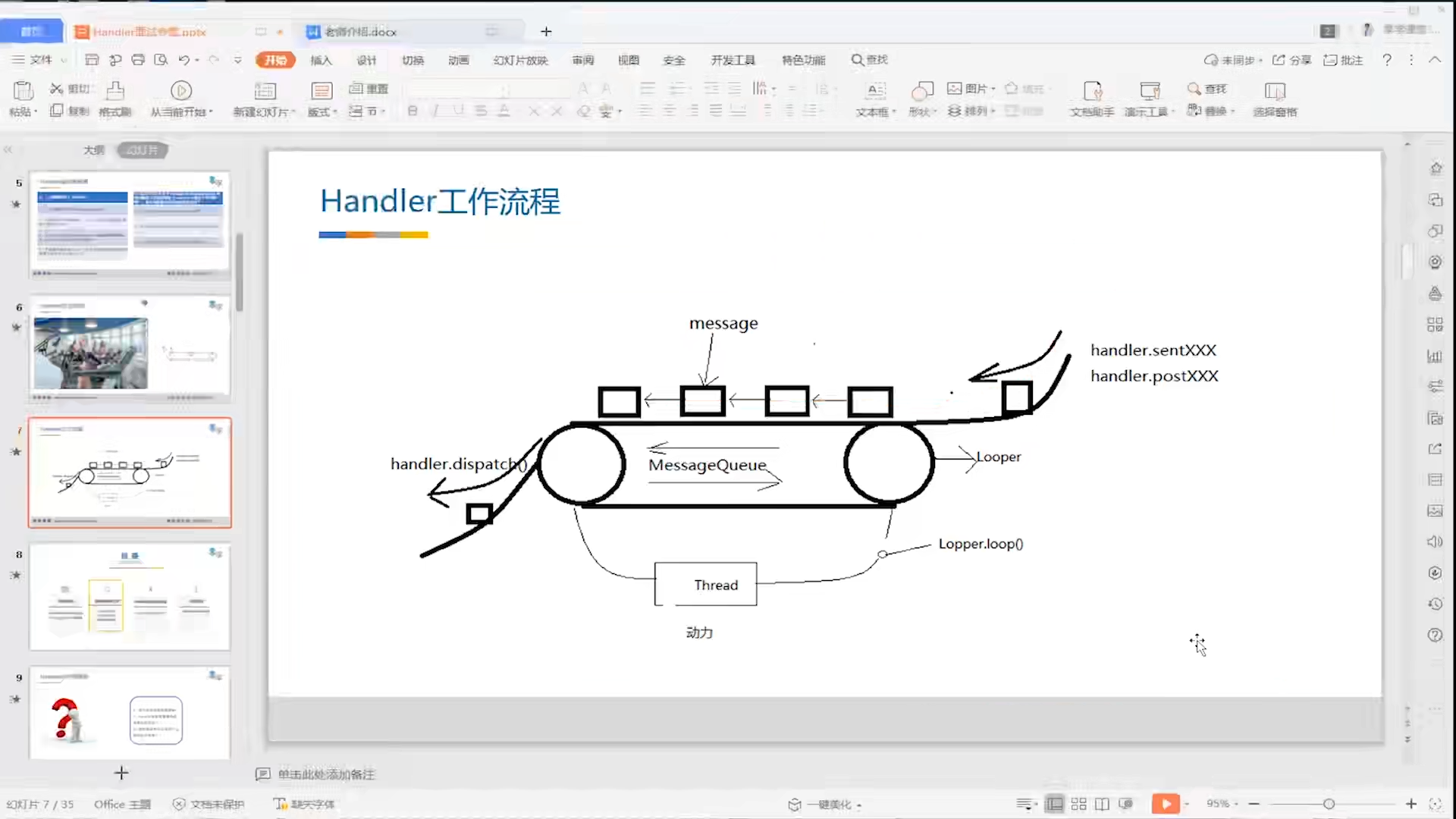This screenshot has height=819, width=1456.
Task: Click the add notes text area
Action: tap(326, 774)
